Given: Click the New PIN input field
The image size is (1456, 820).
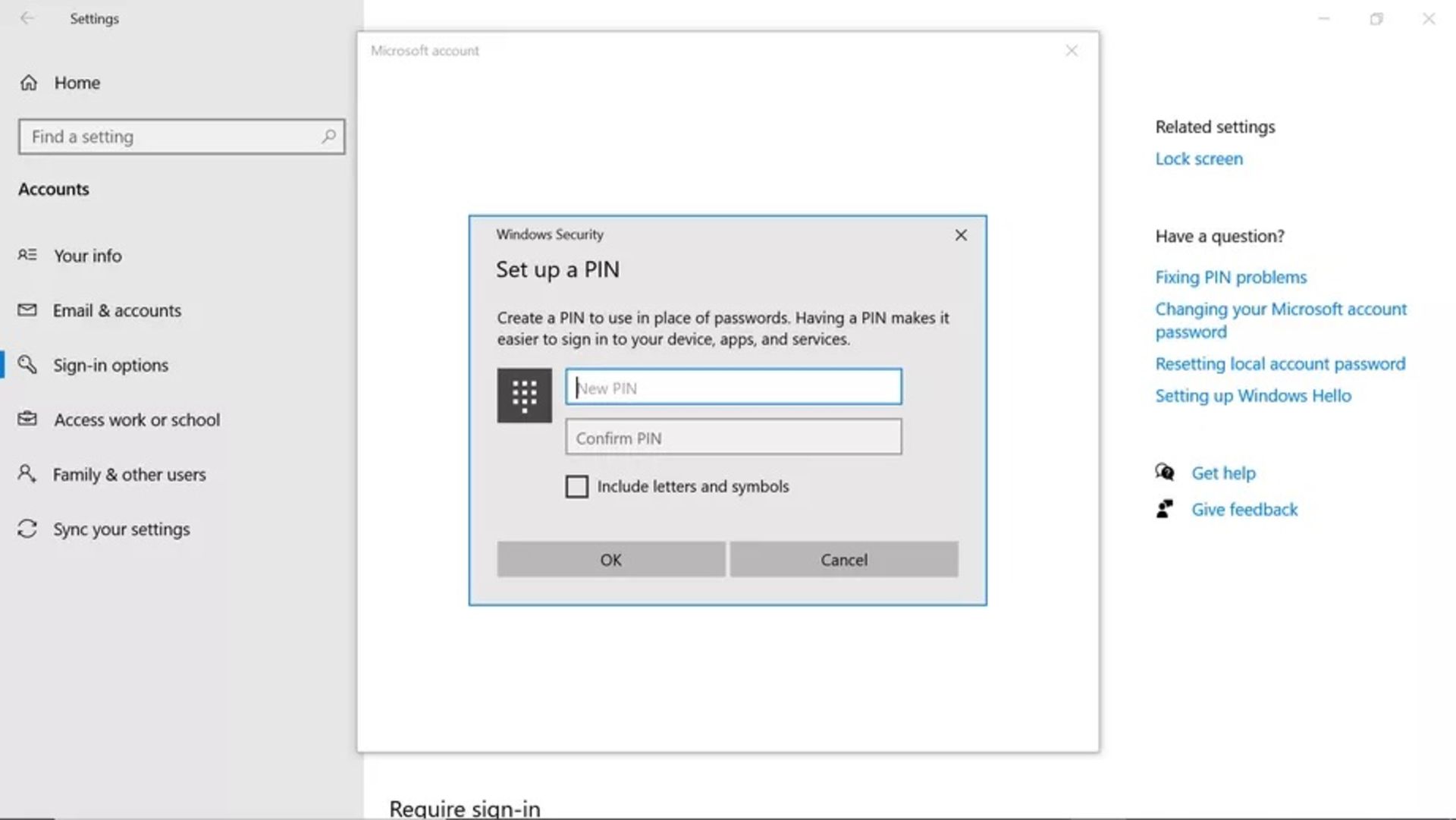Looking at the screenshot, I should click(733, 387).
